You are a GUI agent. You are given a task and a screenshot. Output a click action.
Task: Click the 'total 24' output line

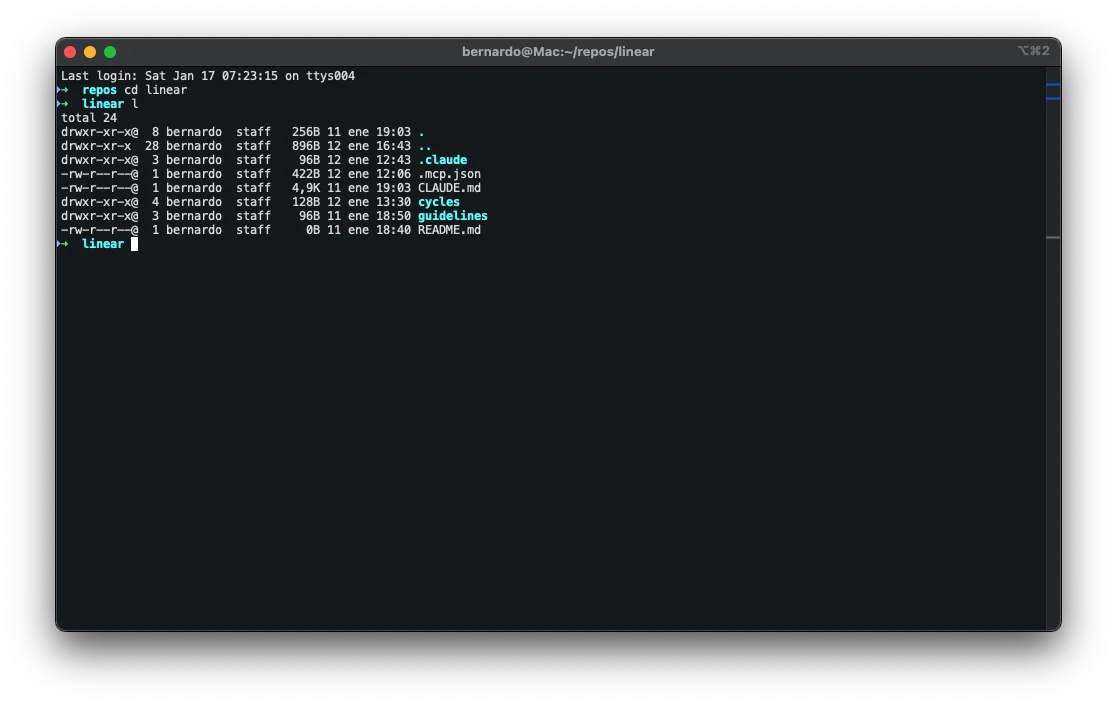tap(89, 118)
